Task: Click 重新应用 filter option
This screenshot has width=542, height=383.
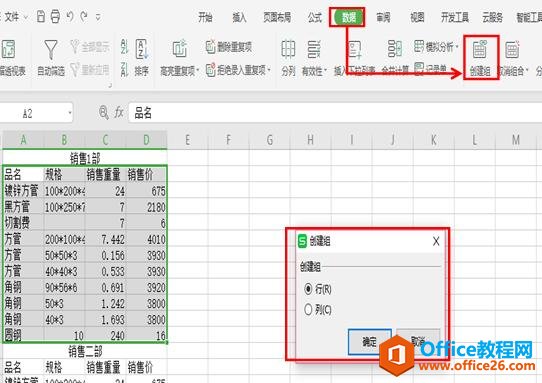Action: pyautogui.click(x=90, y=70)
